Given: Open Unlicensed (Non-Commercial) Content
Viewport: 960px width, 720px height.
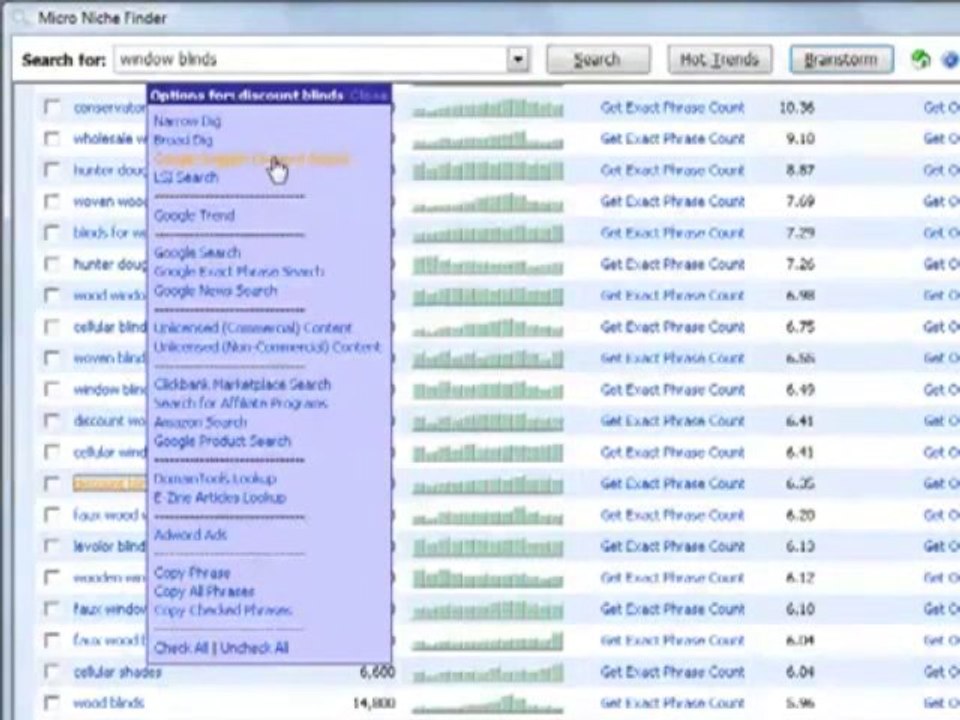Looking at the screenshot, I should [x=267, y=347].
